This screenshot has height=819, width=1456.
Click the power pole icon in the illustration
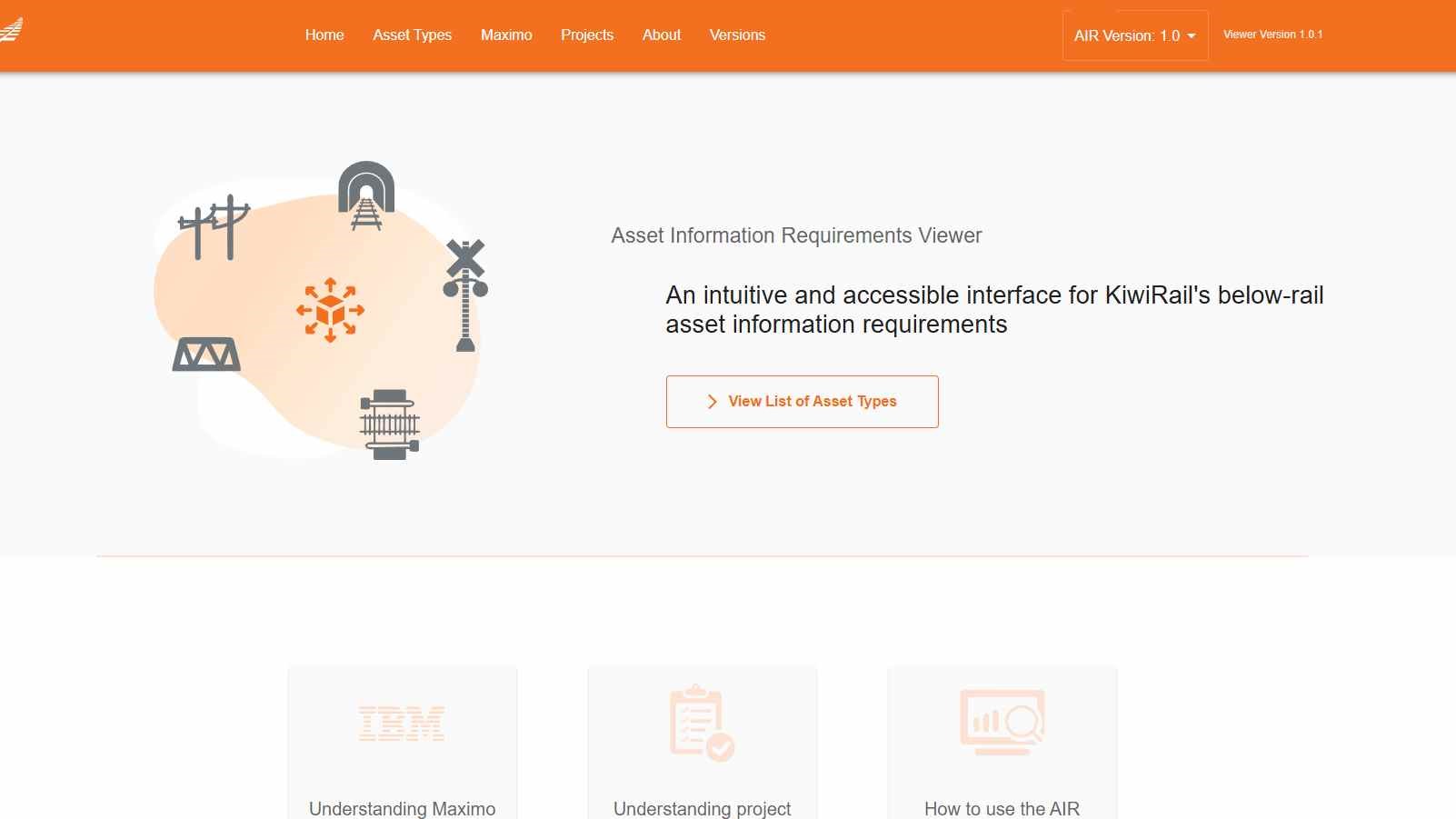coord(214,227)
